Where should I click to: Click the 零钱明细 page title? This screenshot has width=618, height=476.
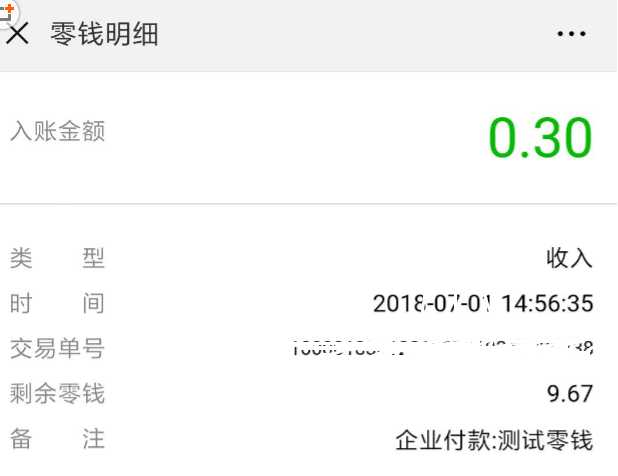(104, 34)
